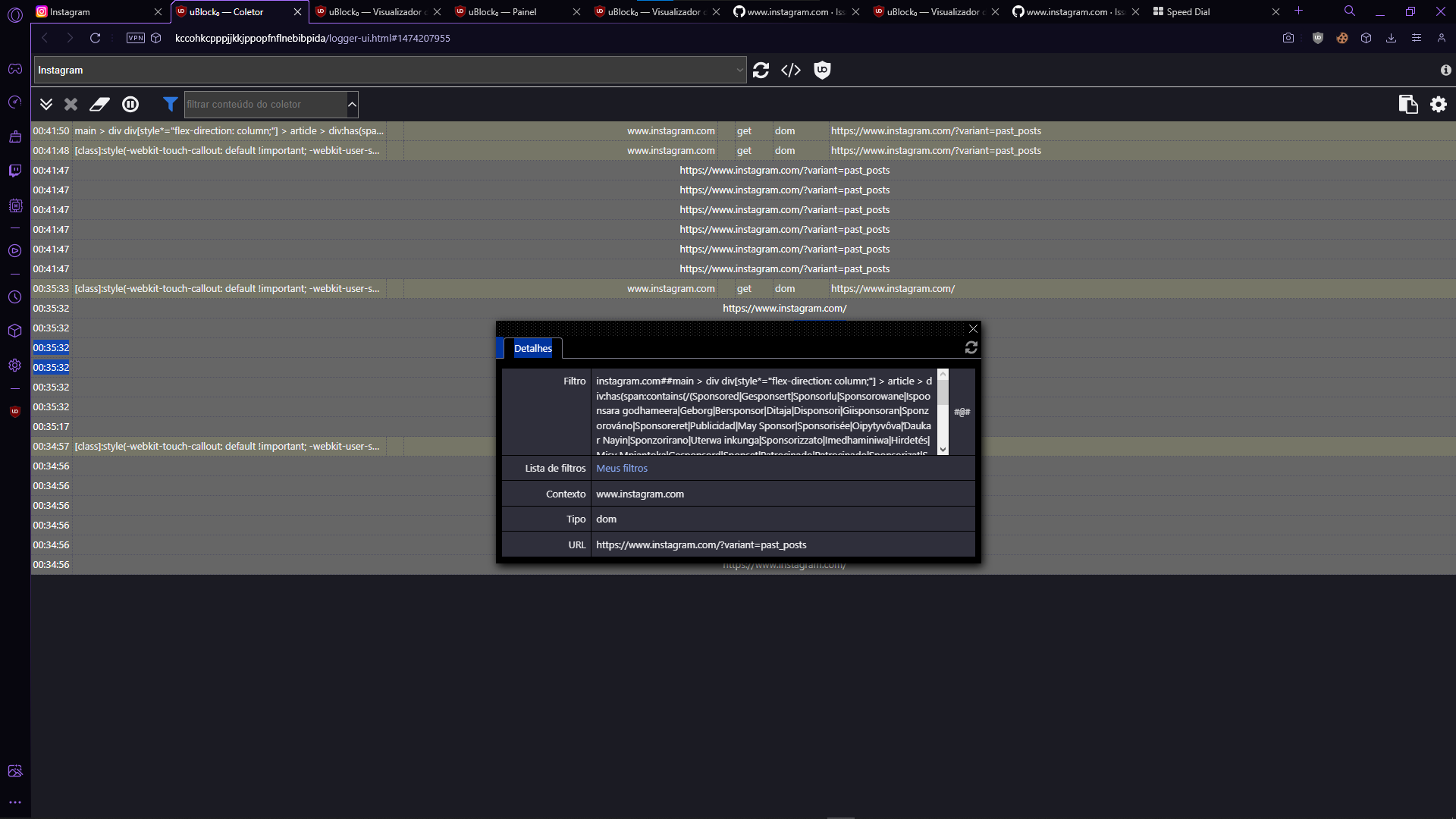Reload the tab via the refresh arrows icon
The height and width of the screenshot is (819, 1456).
click(x=761, y=70)
